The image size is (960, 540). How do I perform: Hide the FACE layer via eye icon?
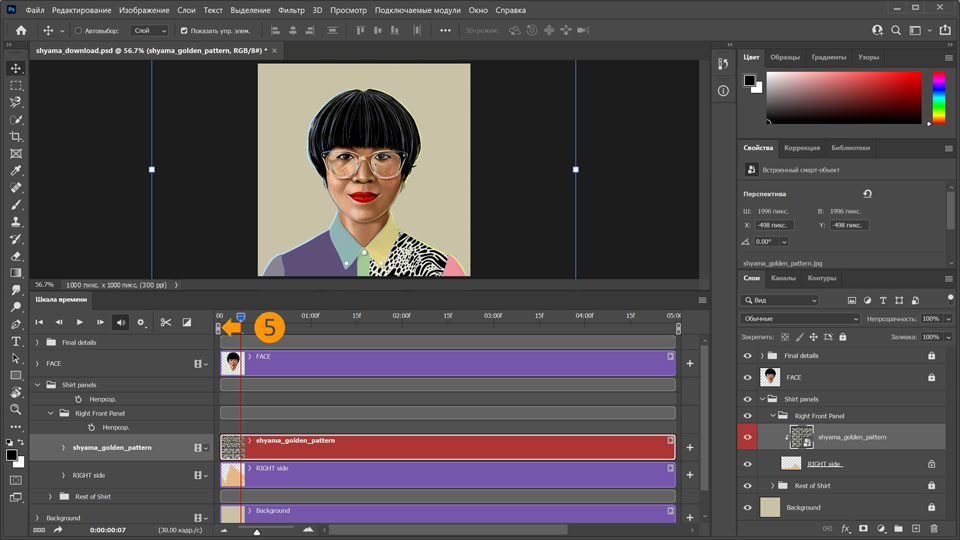pyautogui.click(x=747, y=378)
